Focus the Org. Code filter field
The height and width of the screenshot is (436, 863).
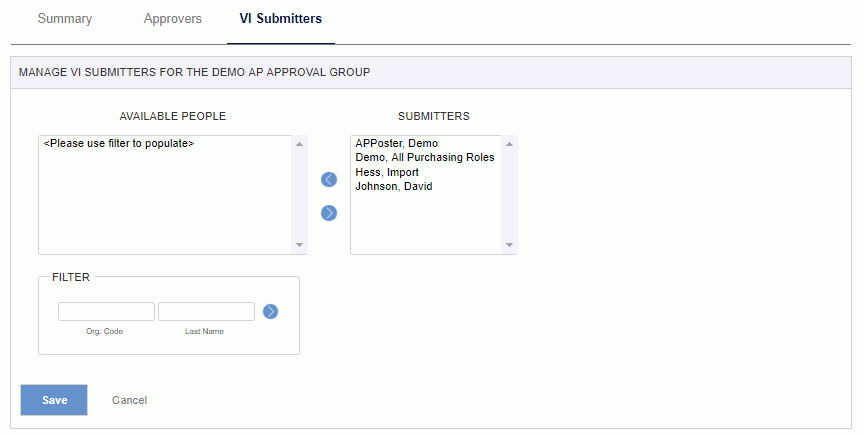pyautogui.click(x=106, y=312)
